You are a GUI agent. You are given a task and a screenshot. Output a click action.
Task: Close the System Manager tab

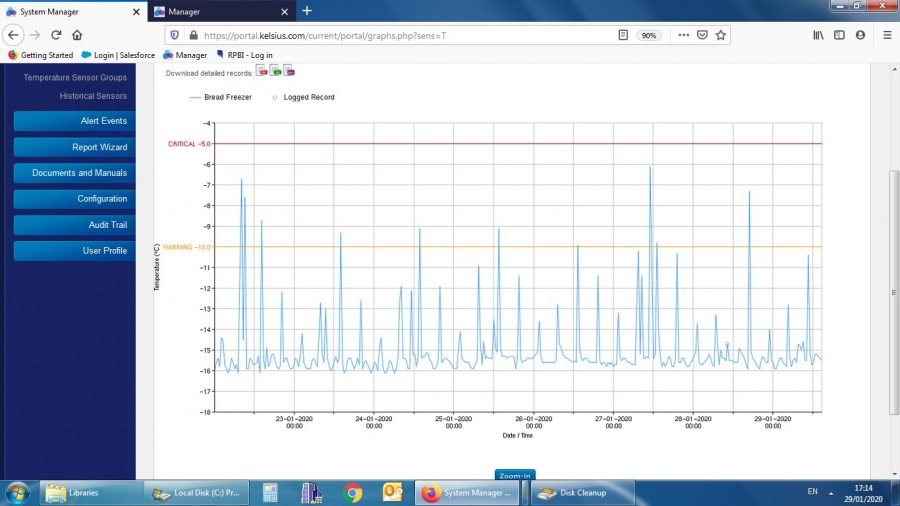coord(136,11)
